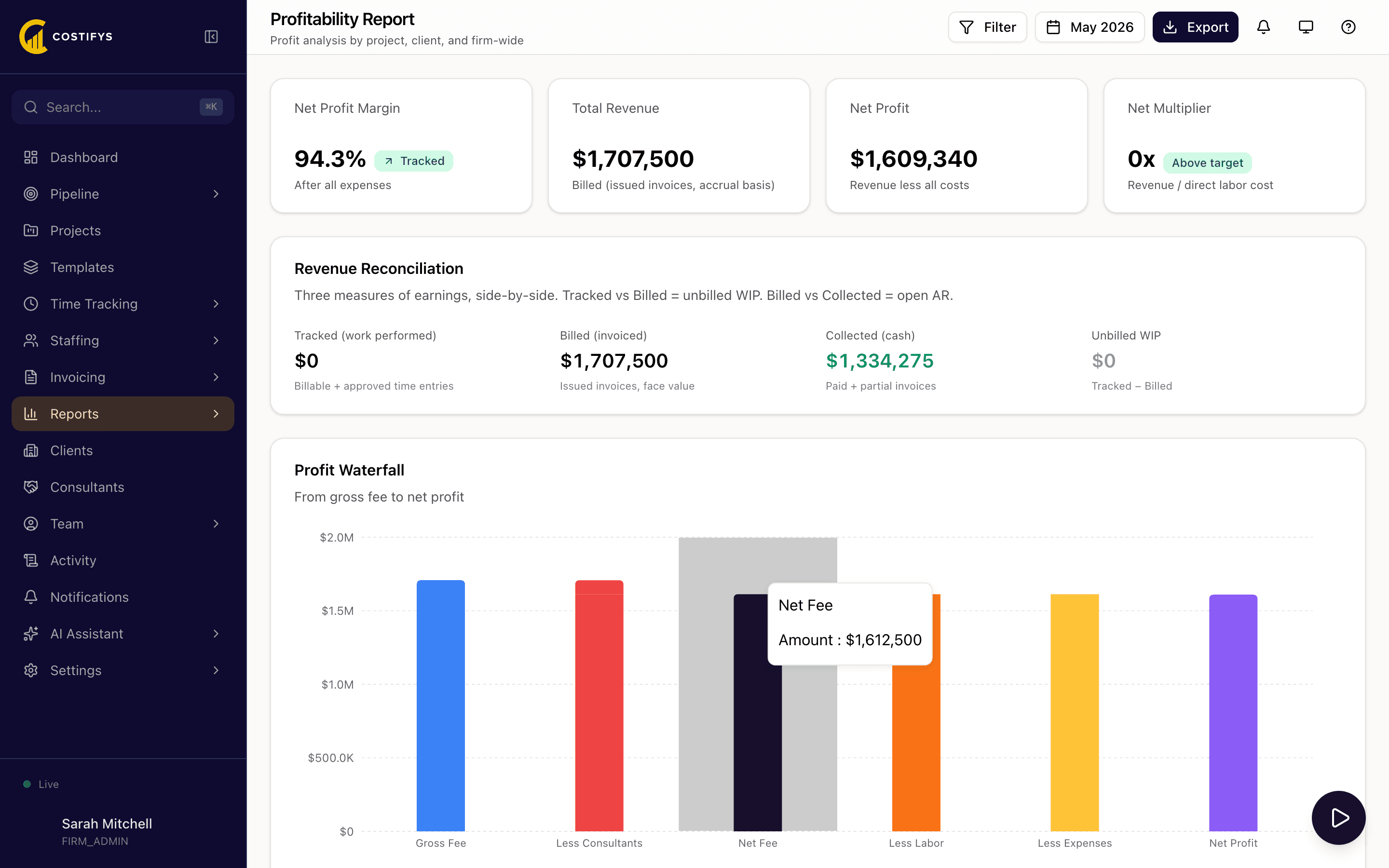Open the Consultants section
The width and height of the screenshot is (1389, 868).
(123, 488)
